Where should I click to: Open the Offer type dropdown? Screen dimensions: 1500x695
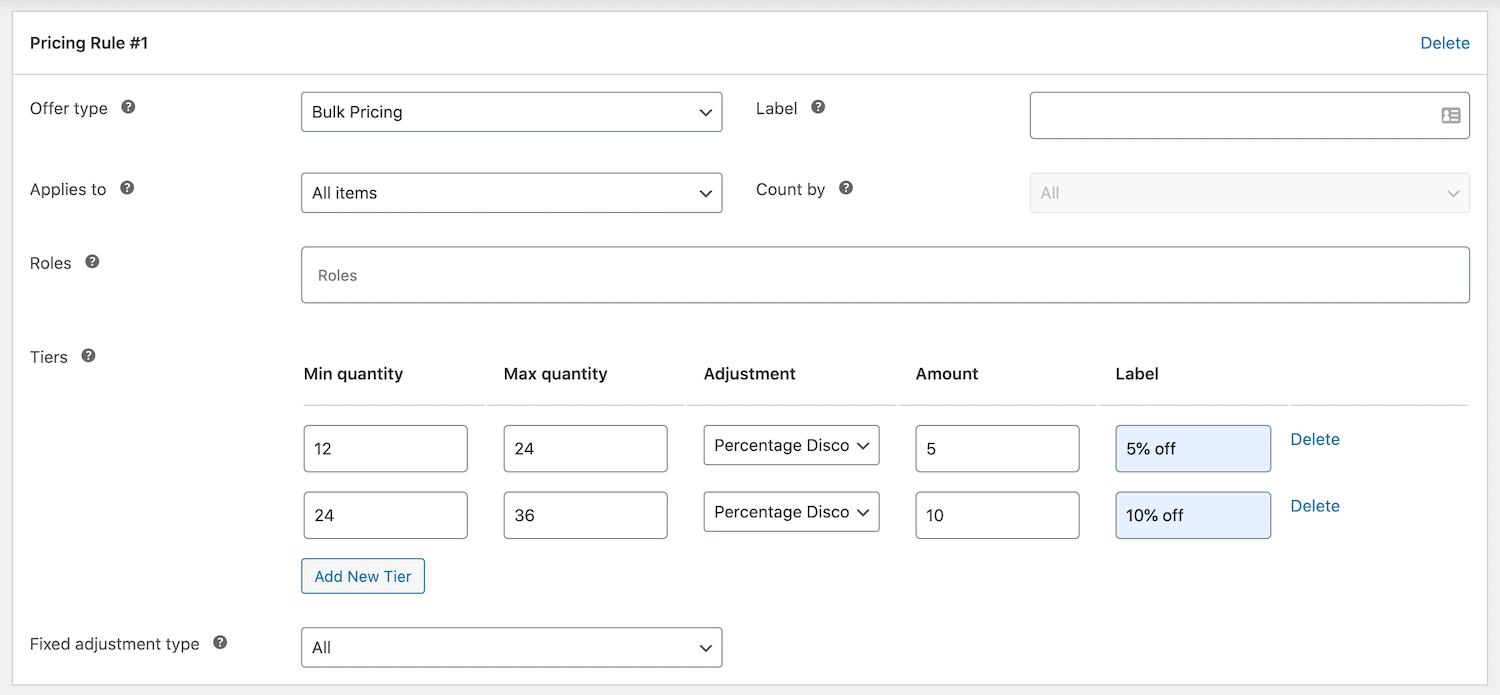[511, 112]
